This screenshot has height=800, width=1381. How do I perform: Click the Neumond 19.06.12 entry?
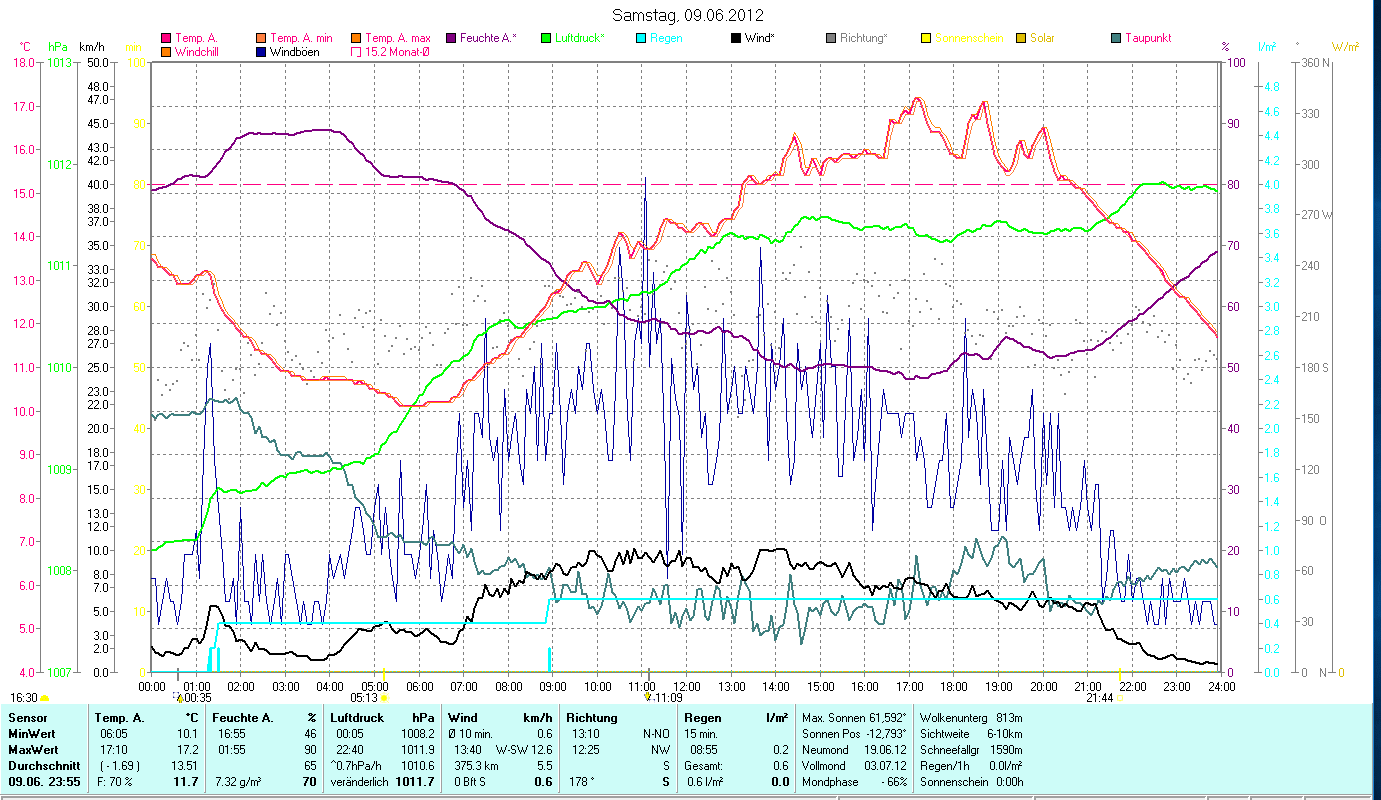coord(855,750)
